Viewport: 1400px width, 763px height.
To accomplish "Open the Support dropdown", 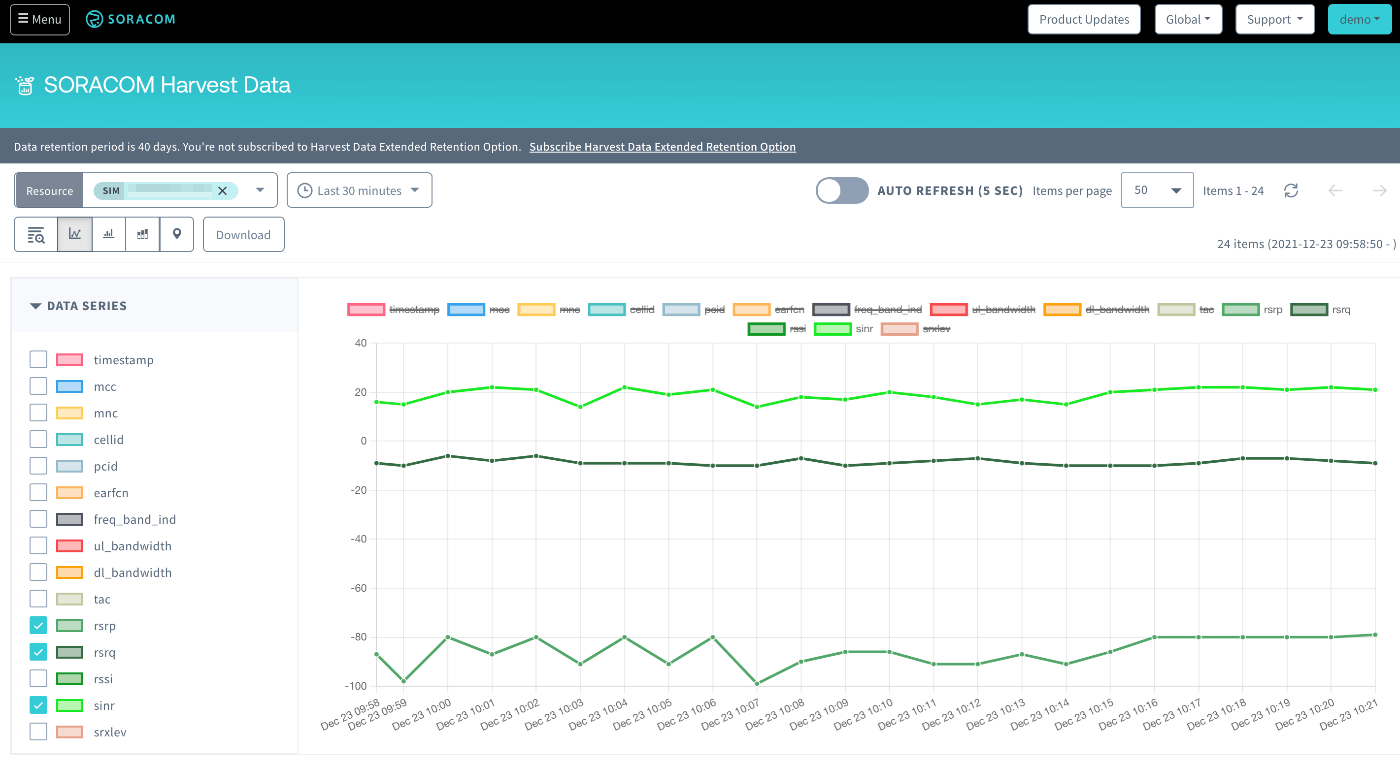I will pos(1275,19).
